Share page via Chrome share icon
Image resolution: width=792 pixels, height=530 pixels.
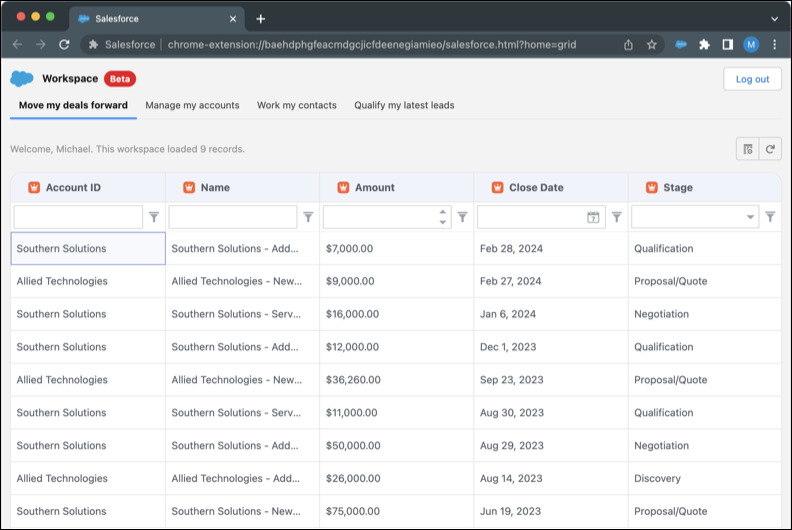click(x=628, y=44)
